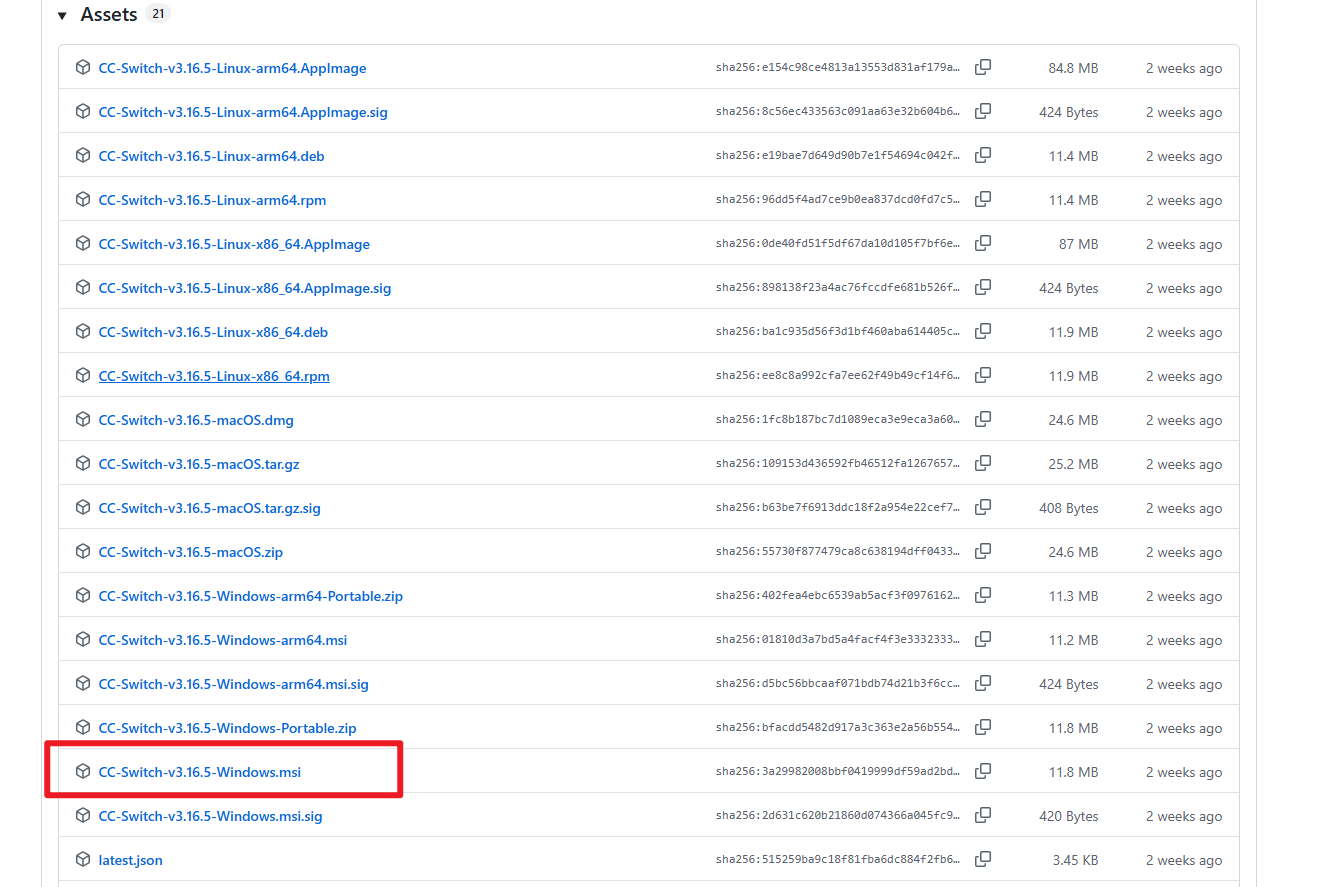
Task: Copy SHA256 hash for macOS.tar.gz.sig
Action: tap(983, 507)
